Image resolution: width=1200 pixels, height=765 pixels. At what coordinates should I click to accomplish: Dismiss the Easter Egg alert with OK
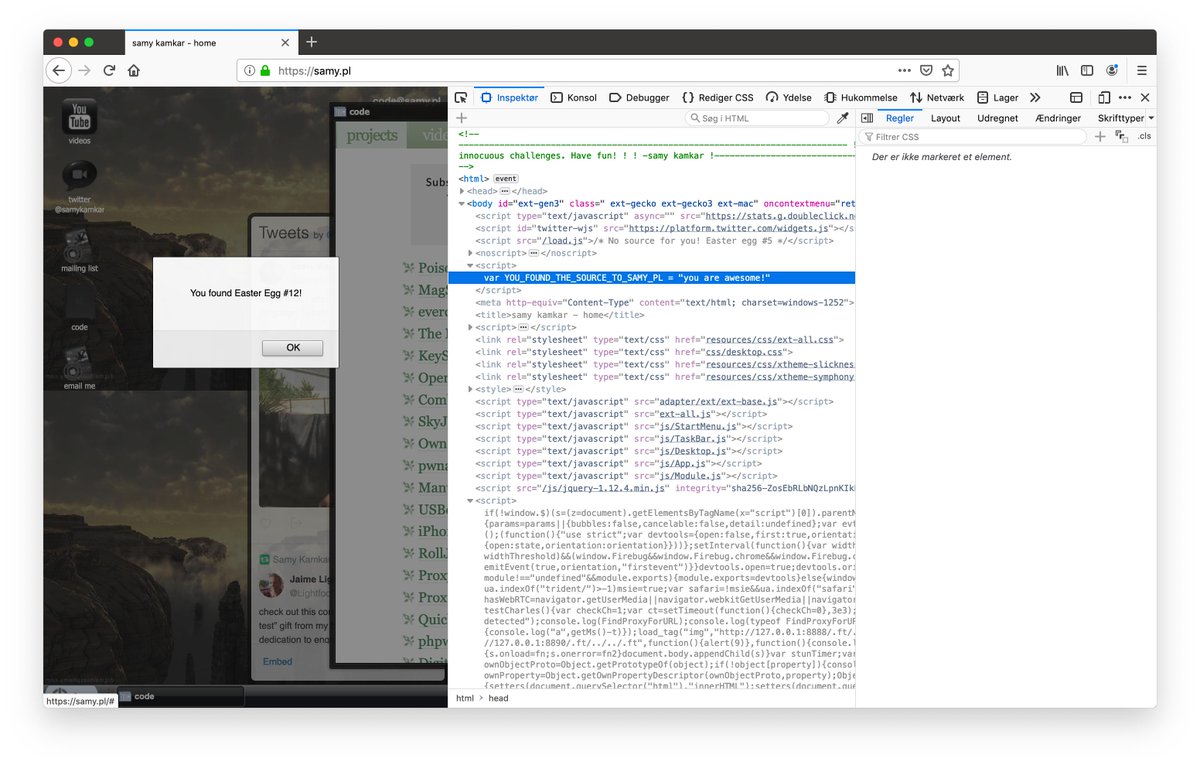292,348
